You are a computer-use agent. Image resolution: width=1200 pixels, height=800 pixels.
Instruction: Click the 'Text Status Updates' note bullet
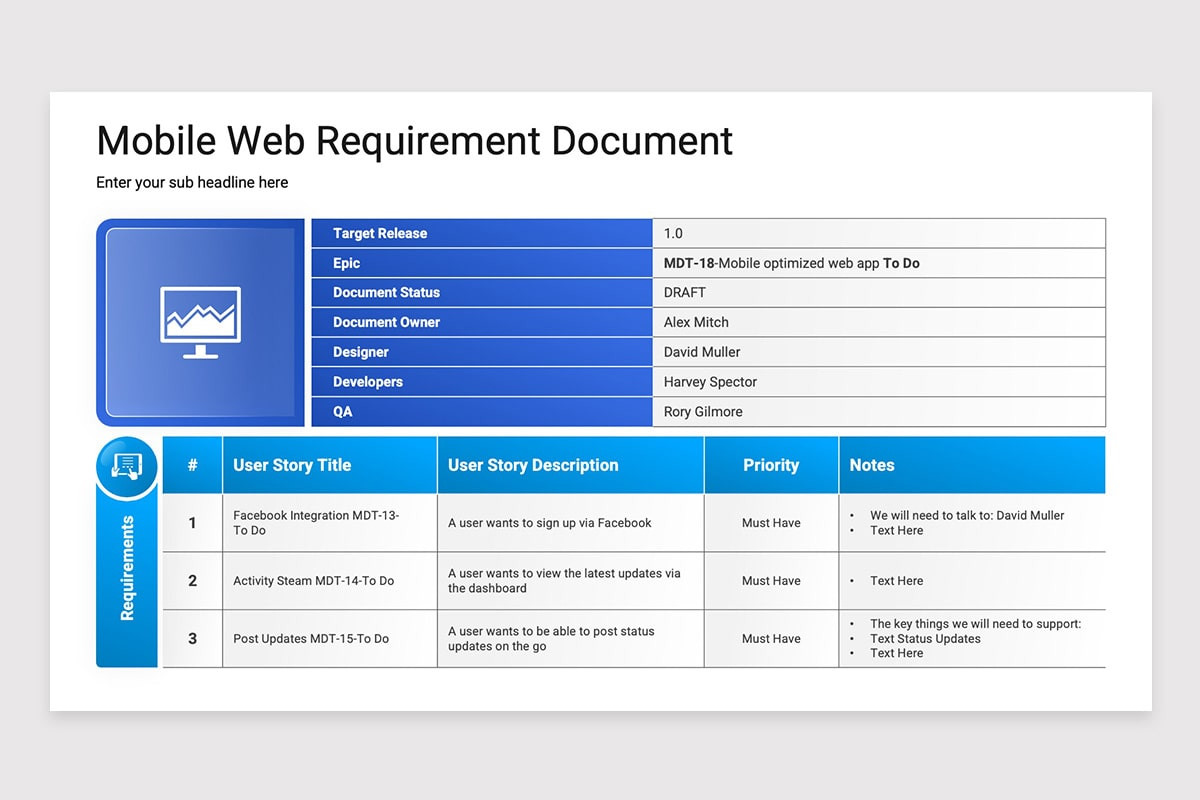click(925, 639)
